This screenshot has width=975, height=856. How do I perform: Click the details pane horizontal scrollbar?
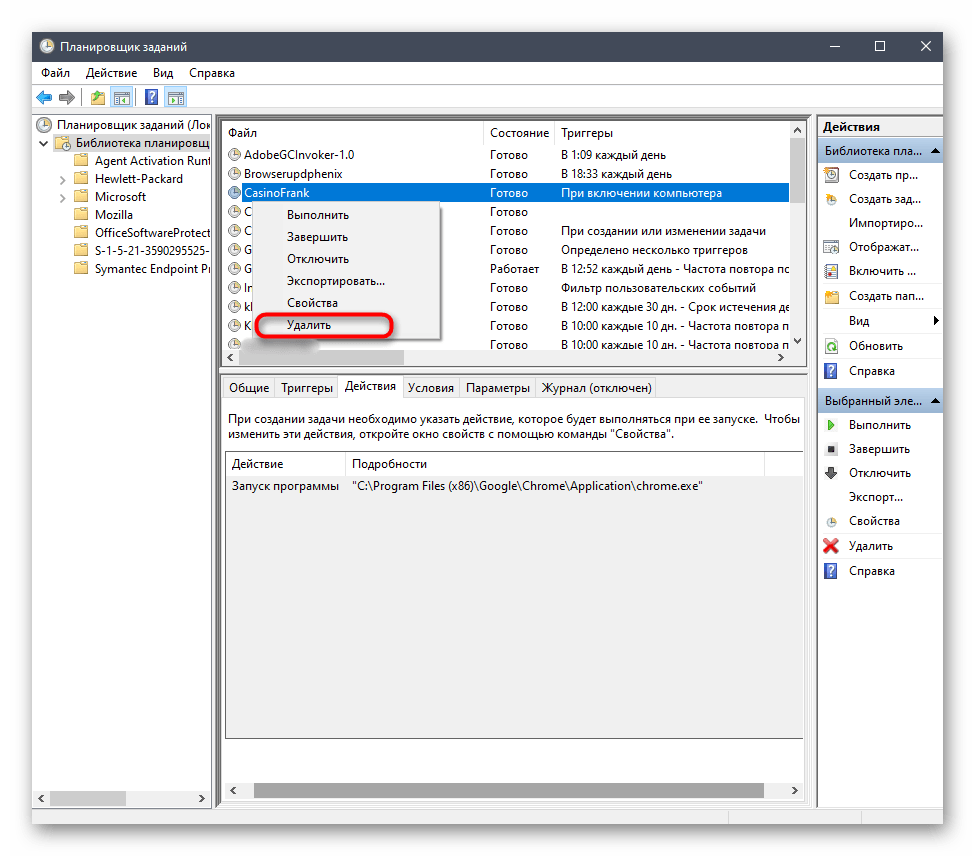[508, 791]
